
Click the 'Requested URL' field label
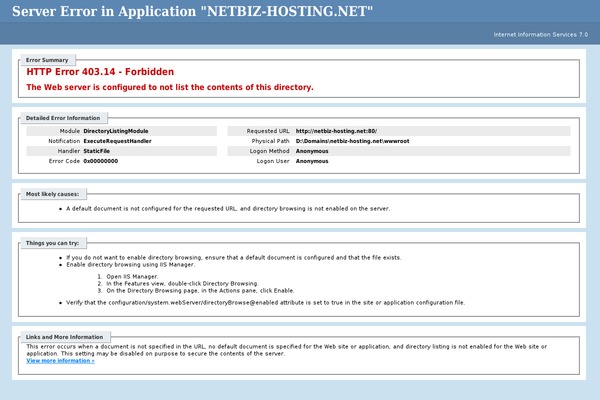[268, 131]
